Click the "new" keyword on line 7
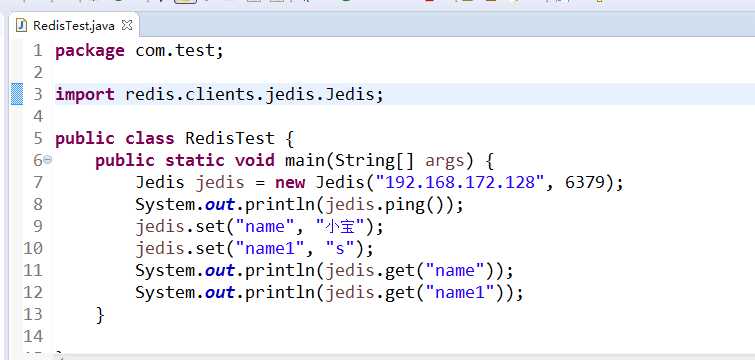The image size is (755, 360). pos(290,183)
